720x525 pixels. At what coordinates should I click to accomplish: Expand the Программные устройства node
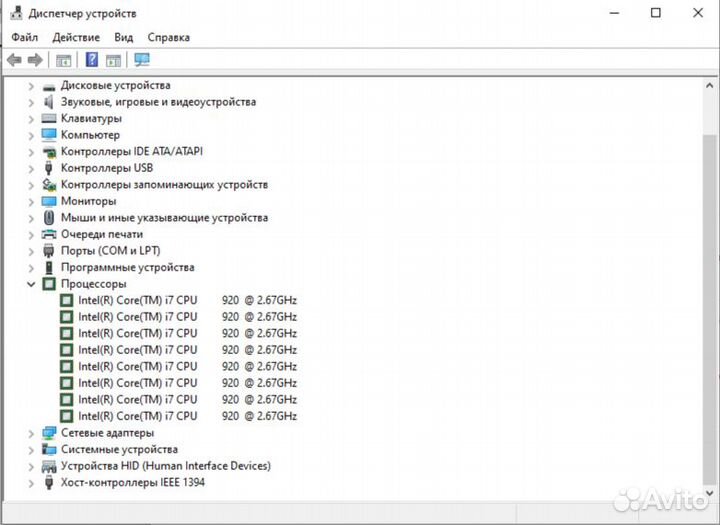31,268
